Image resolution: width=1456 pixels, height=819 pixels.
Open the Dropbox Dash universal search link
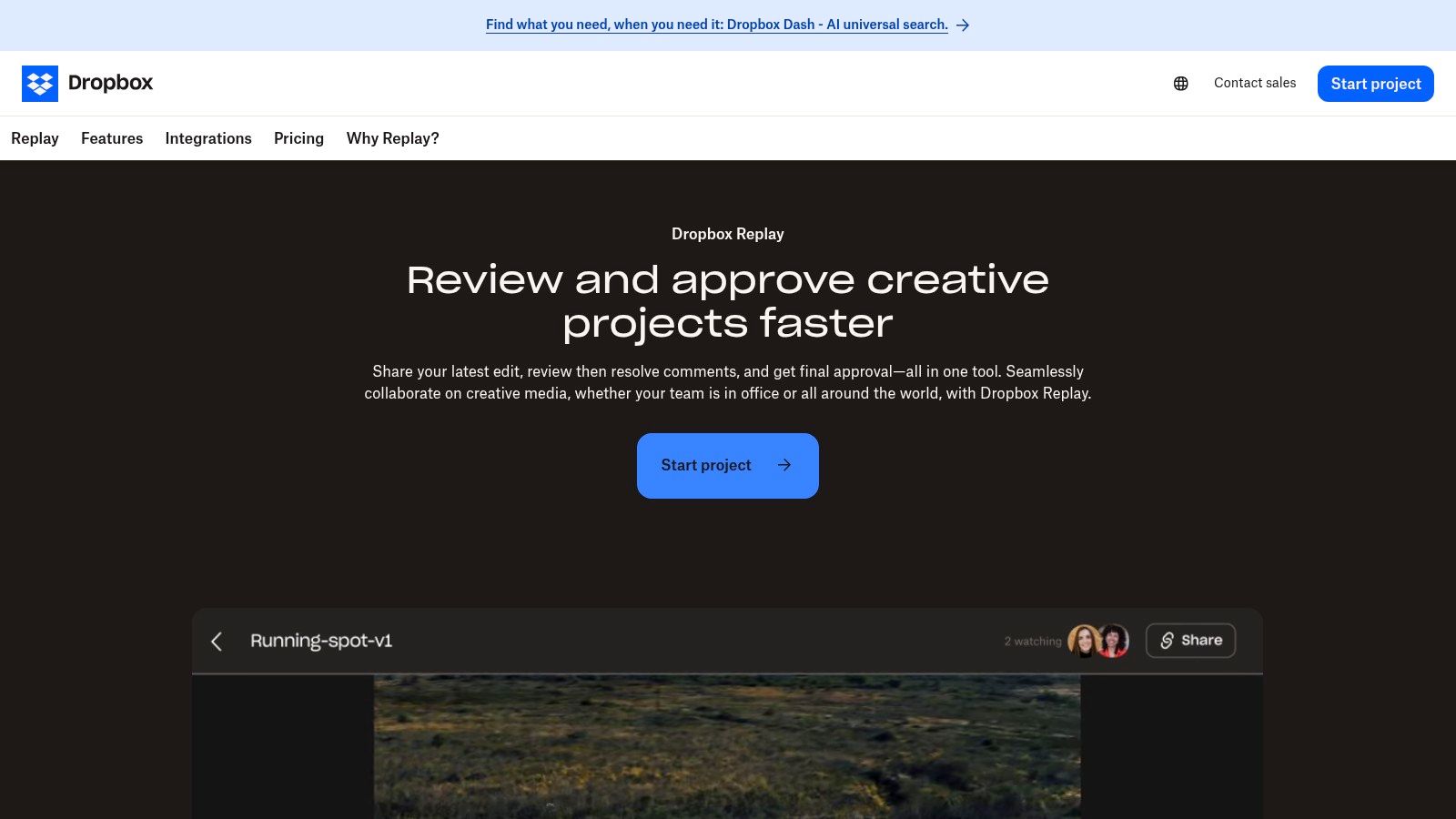click(x=717, y=25)
